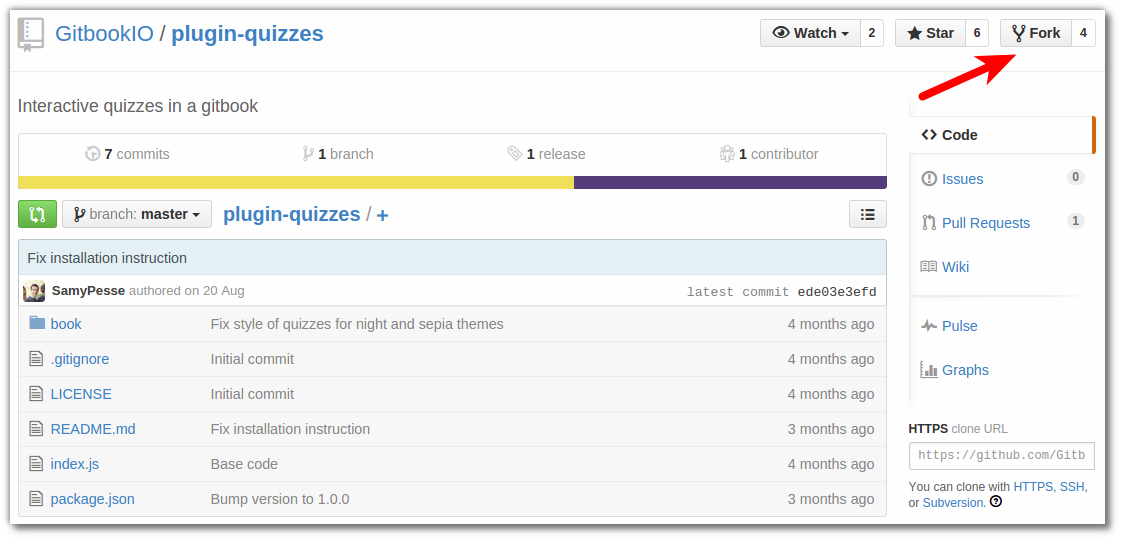Click the yellow language bar segment
Image resolution: width=1121 pixels, height=540 pixels.
tap(296, 182)
